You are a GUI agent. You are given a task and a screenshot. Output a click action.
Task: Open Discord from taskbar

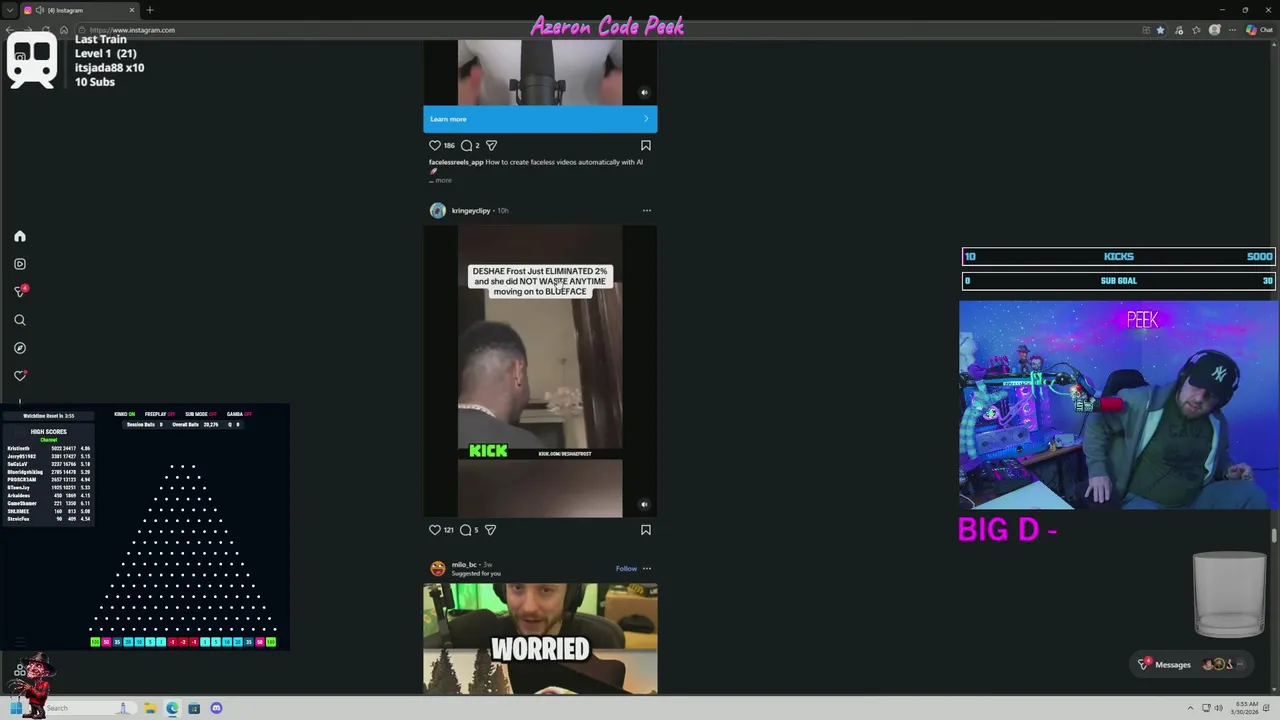pyautogui.click(x=216, y=708)
